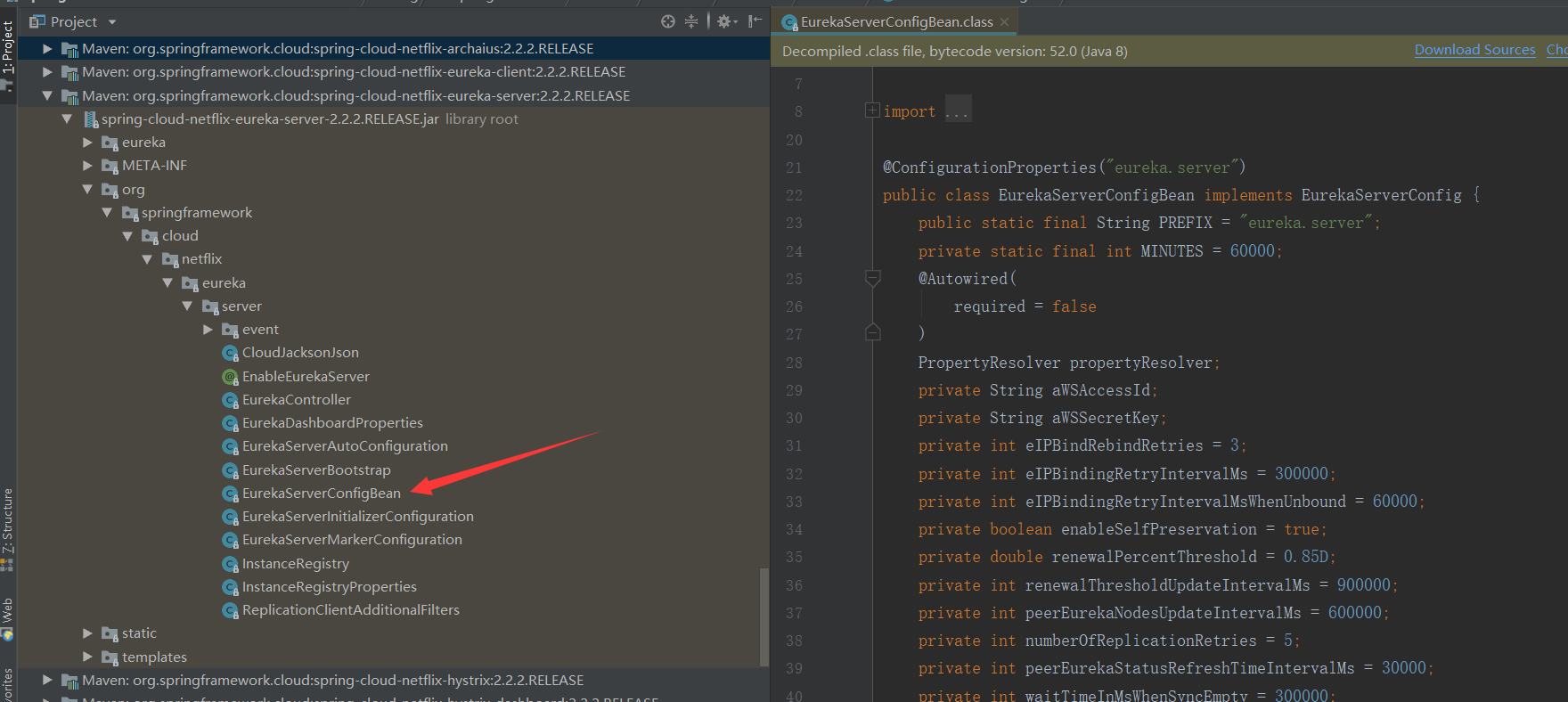Screen dimensions: 1568x702
Task: Open the Web side tool tab
Action: pos(7,618)
